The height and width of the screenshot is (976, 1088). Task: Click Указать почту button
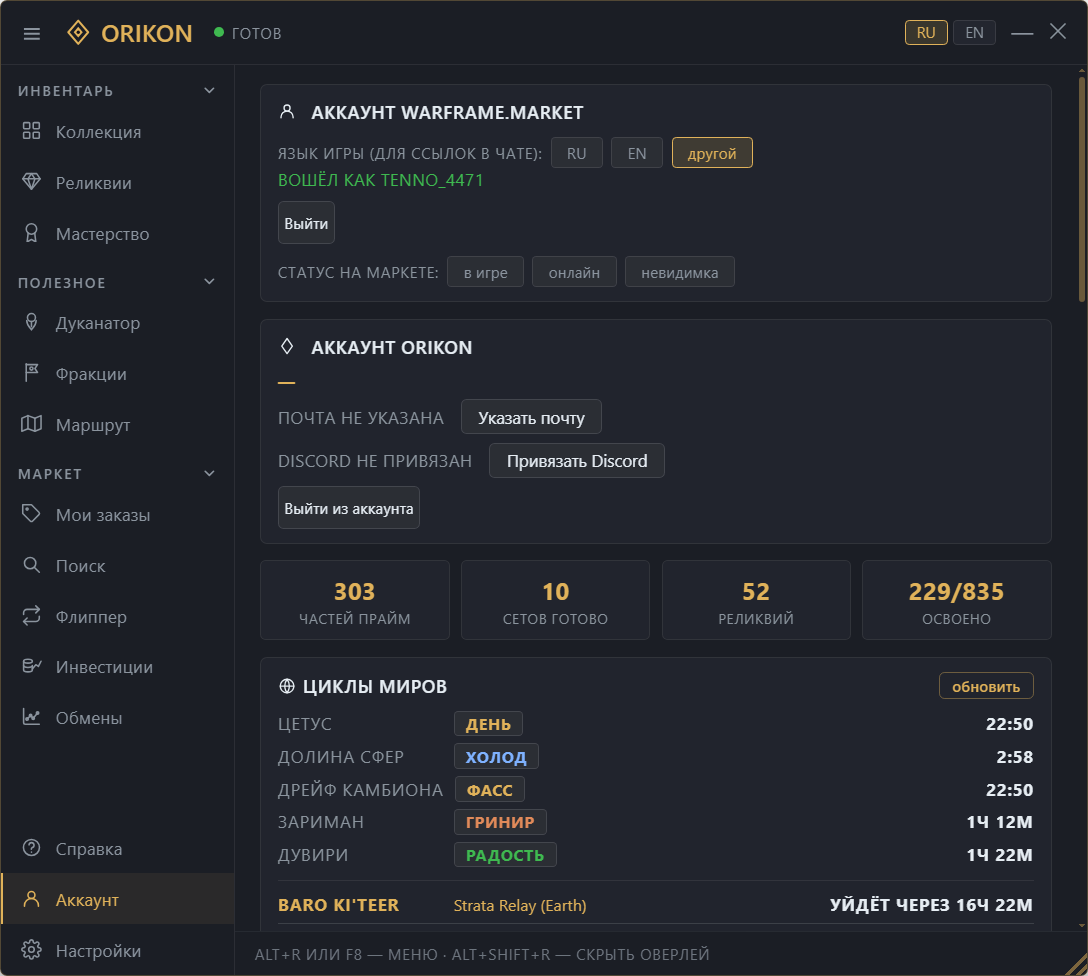tap(531, 418)
